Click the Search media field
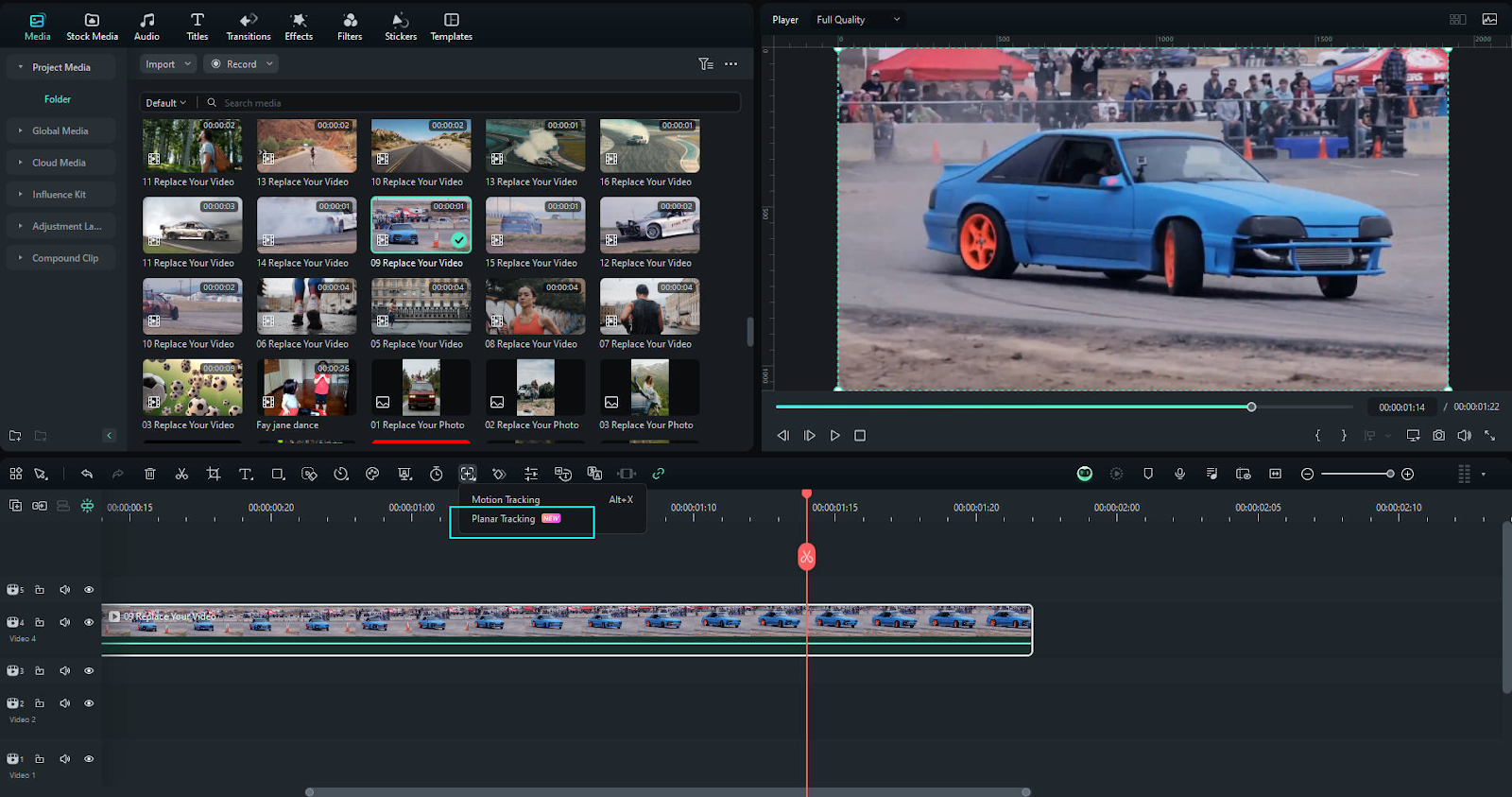 (470, 103)
